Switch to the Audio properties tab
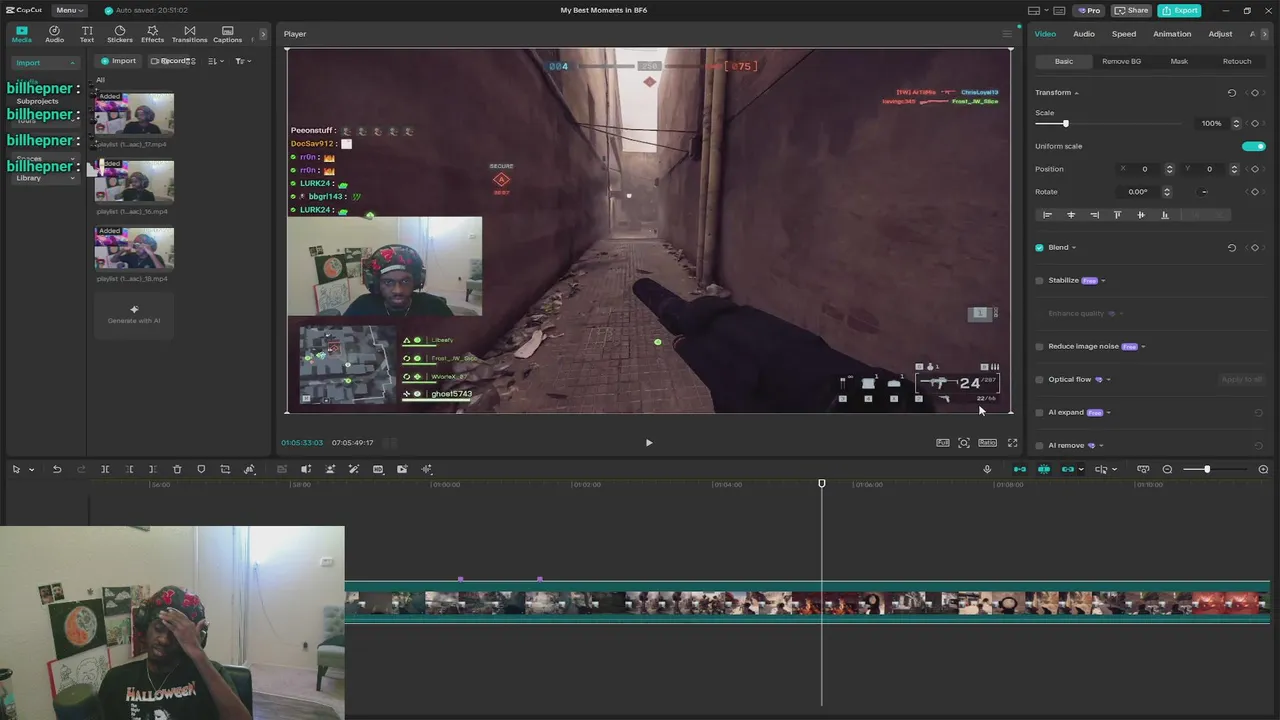Viewport: 1280px width, 720px height. pos(1084,34)
